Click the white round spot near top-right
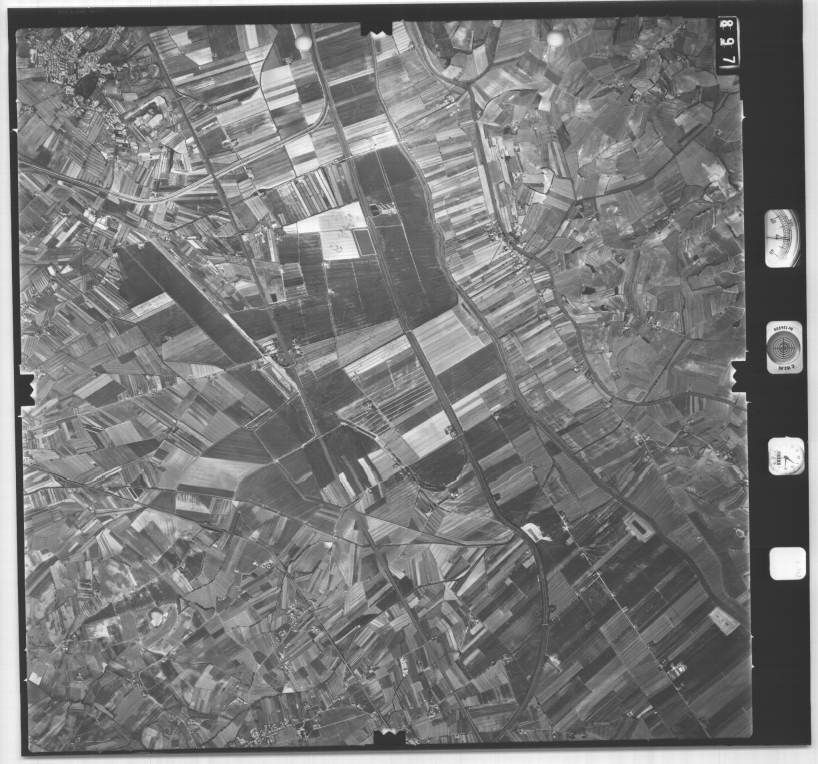Screen dimensions: 818x764 (555, 39)
